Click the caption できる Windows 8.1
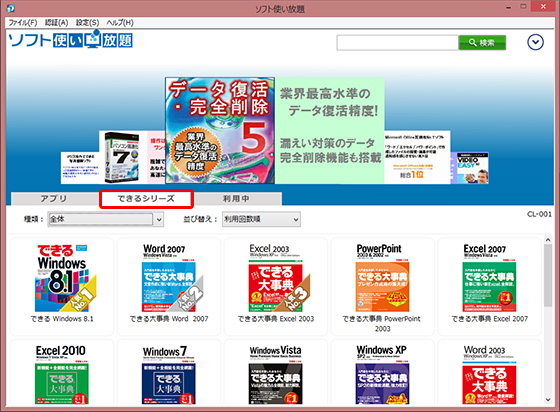Screen dimensions: 560x412 pos(62,319)
